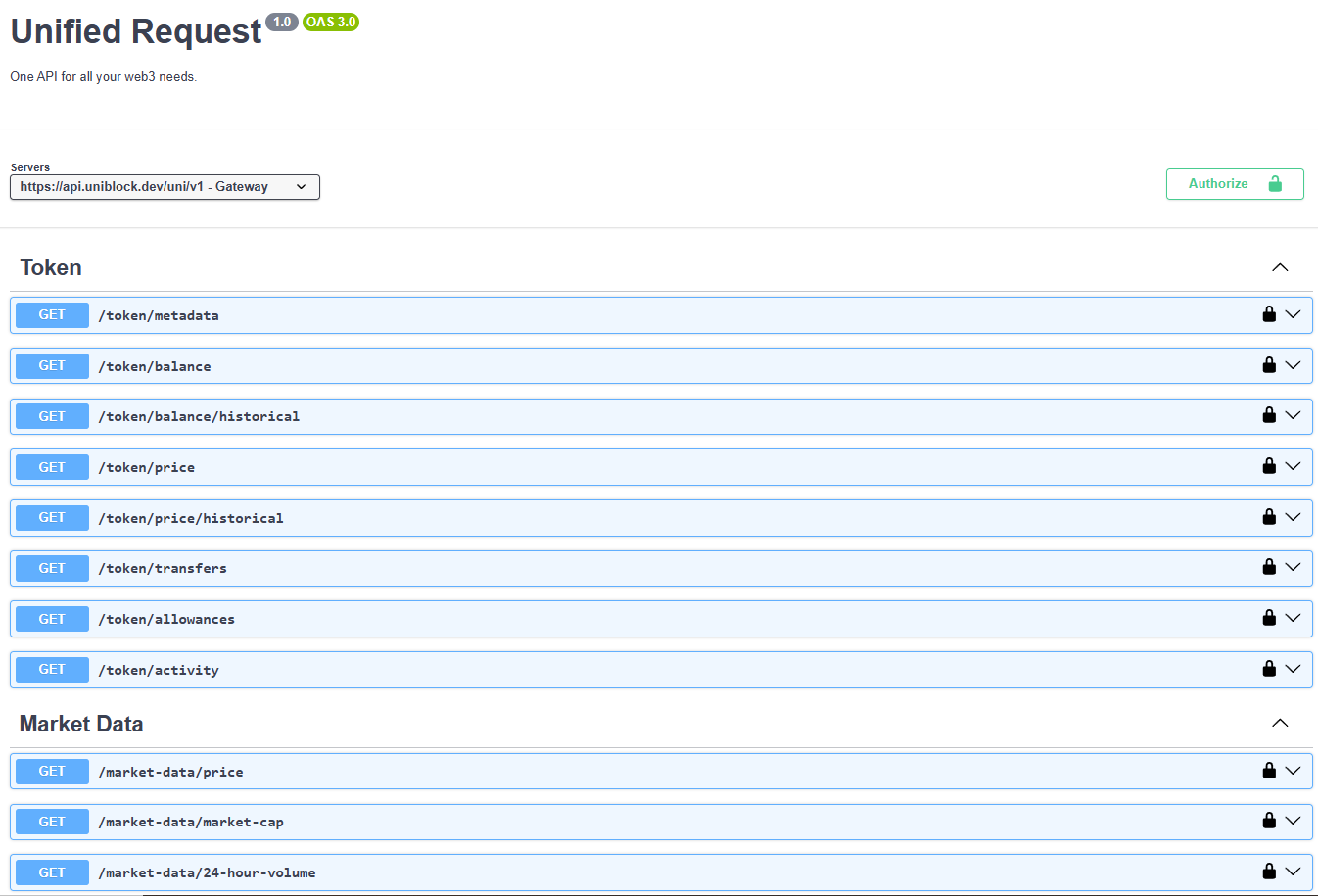Click the /token/balance/historical path text
The image size is (1318, 896).
tap(199, 416)
